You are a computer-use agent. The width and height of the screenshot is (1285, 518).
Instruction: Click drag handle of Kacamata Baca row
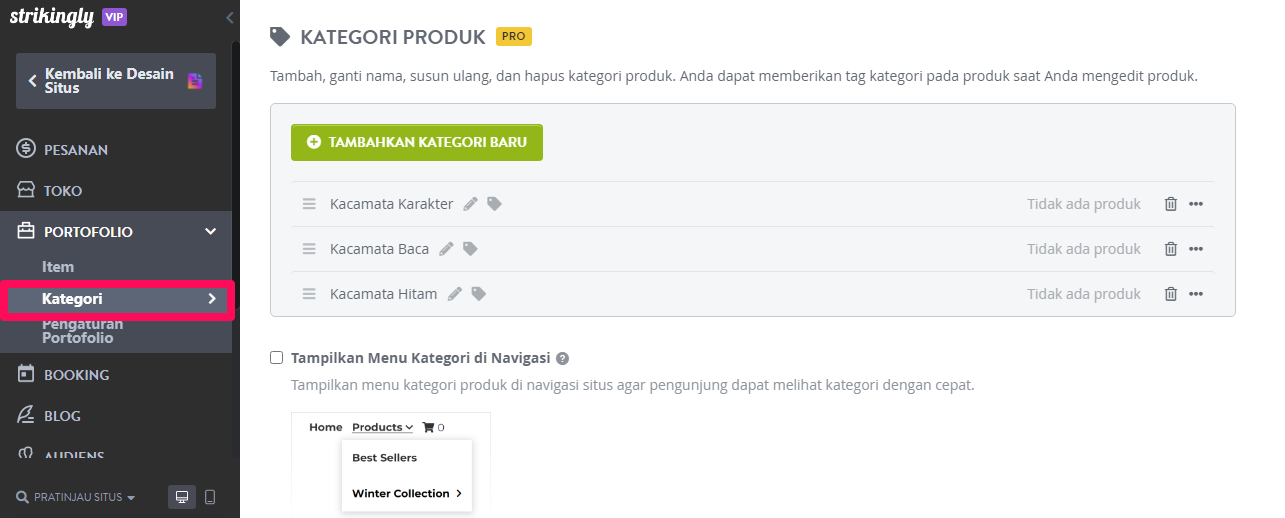[309, 249]
